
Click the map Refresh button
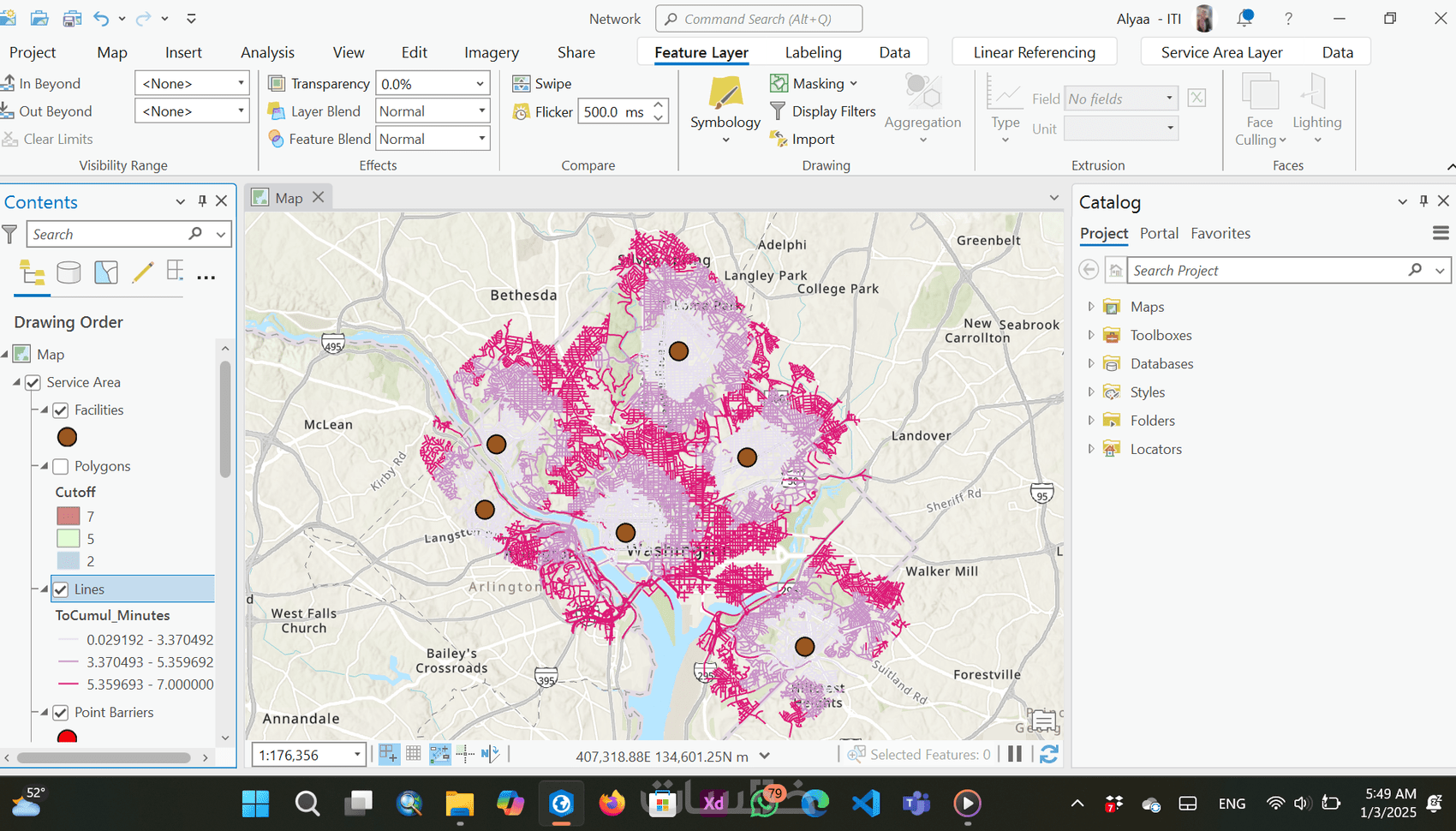coord(1049,754)
